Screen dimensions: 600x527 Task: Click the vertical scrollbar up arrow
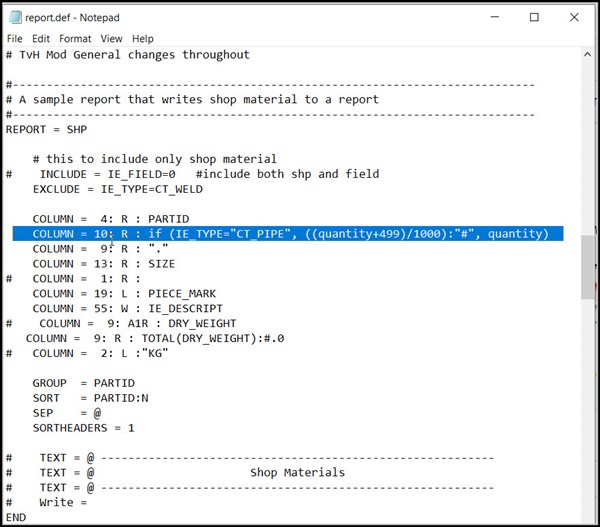click(588, 54)
